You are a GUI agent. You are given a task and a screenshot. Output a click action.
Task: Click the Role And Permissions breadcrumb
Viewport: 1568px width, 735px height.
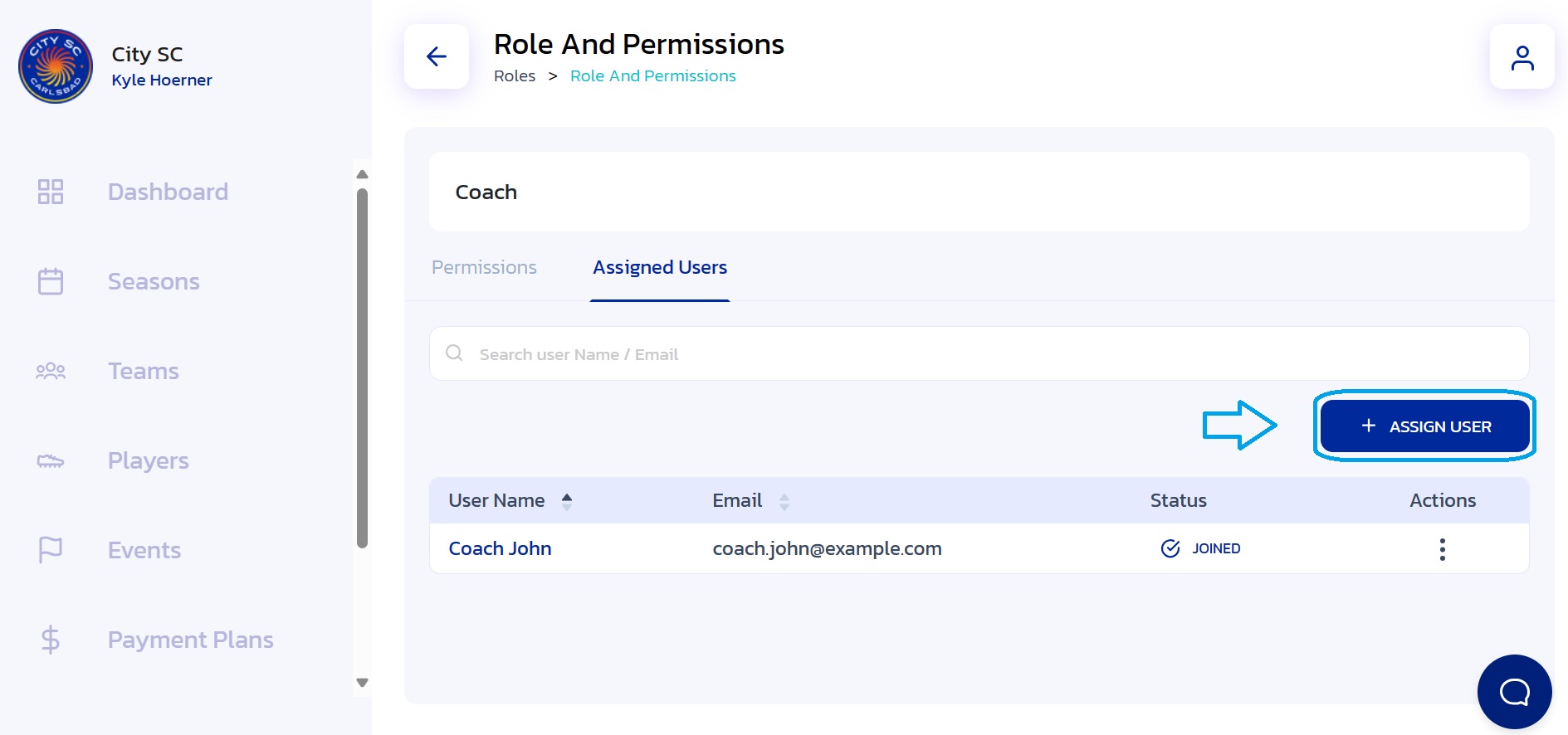coord(653,75)
